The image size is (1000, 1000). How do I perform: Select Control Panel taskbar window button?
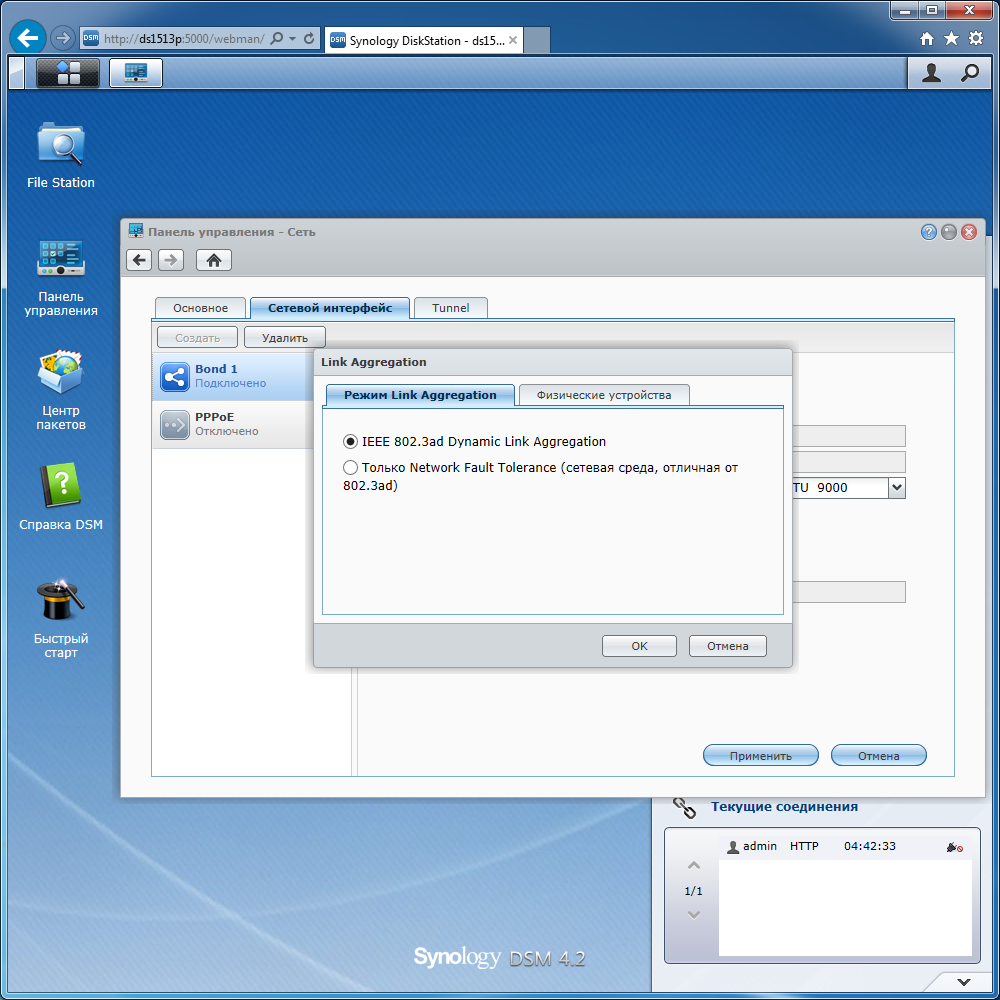click(x=136, y=73)
